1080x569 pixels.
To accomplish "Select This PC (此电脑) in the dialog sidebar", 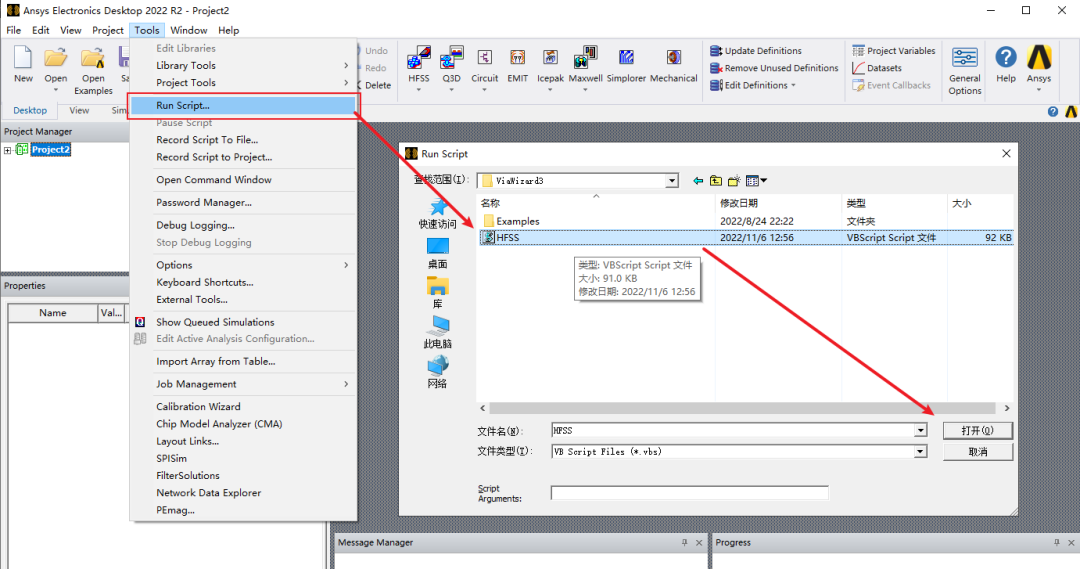I will 437,332.
